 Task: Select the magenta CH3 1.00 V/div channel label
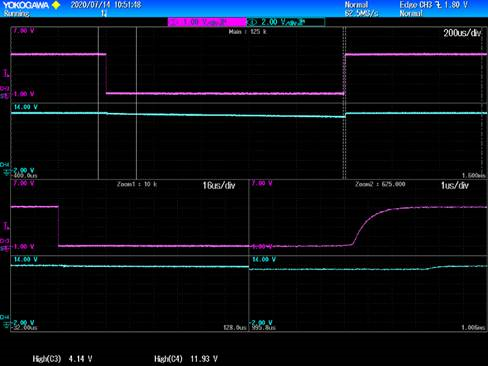pos(207,22)
